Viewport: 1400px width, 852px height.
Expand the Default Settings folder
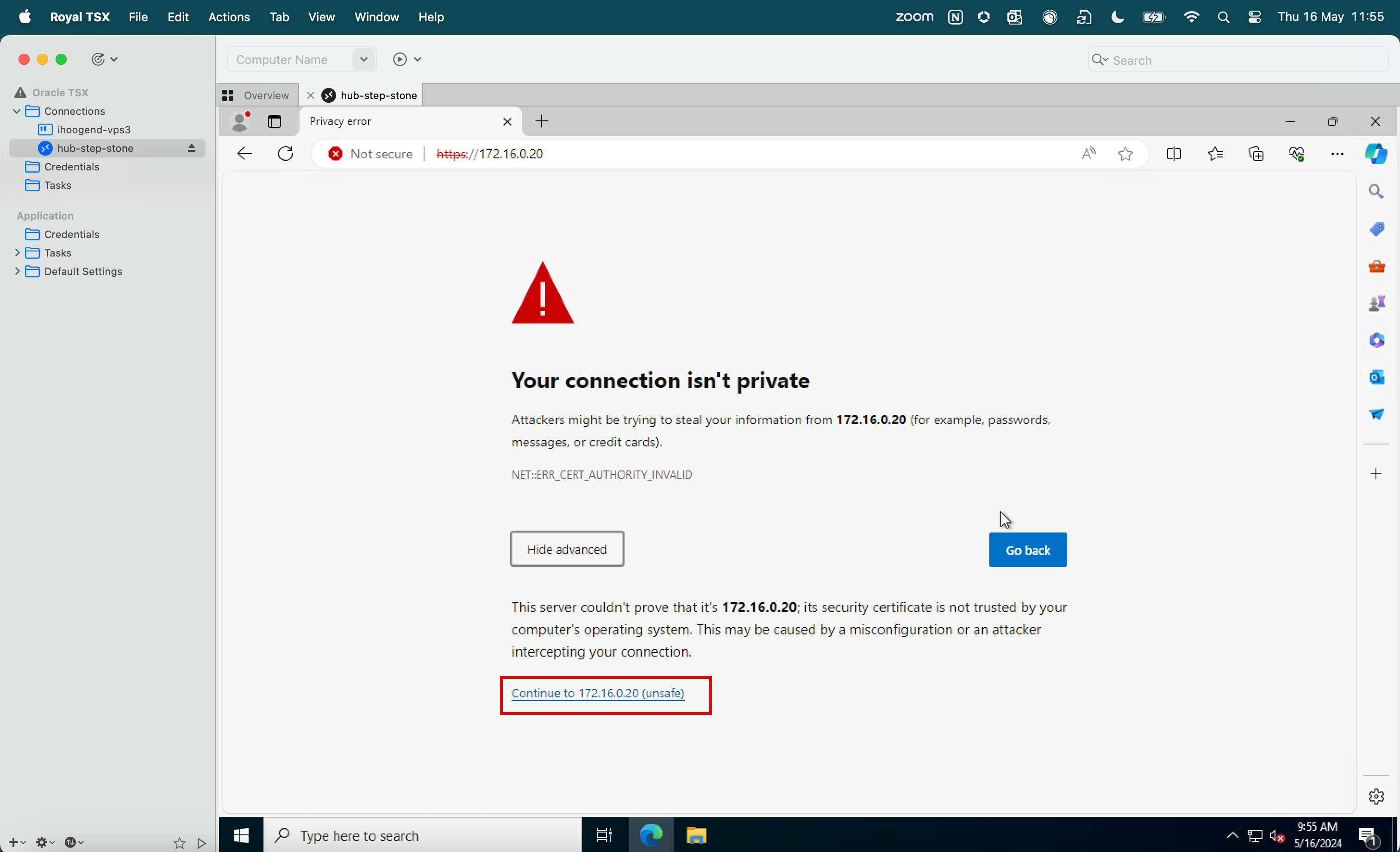click(x=17, y=271)
